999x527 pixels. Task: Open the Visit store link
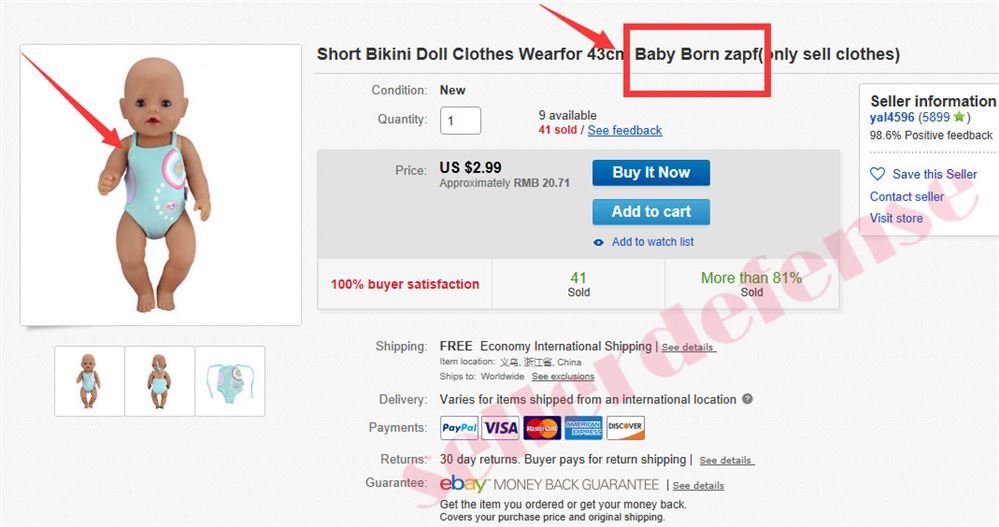click(x=896, y=218)
